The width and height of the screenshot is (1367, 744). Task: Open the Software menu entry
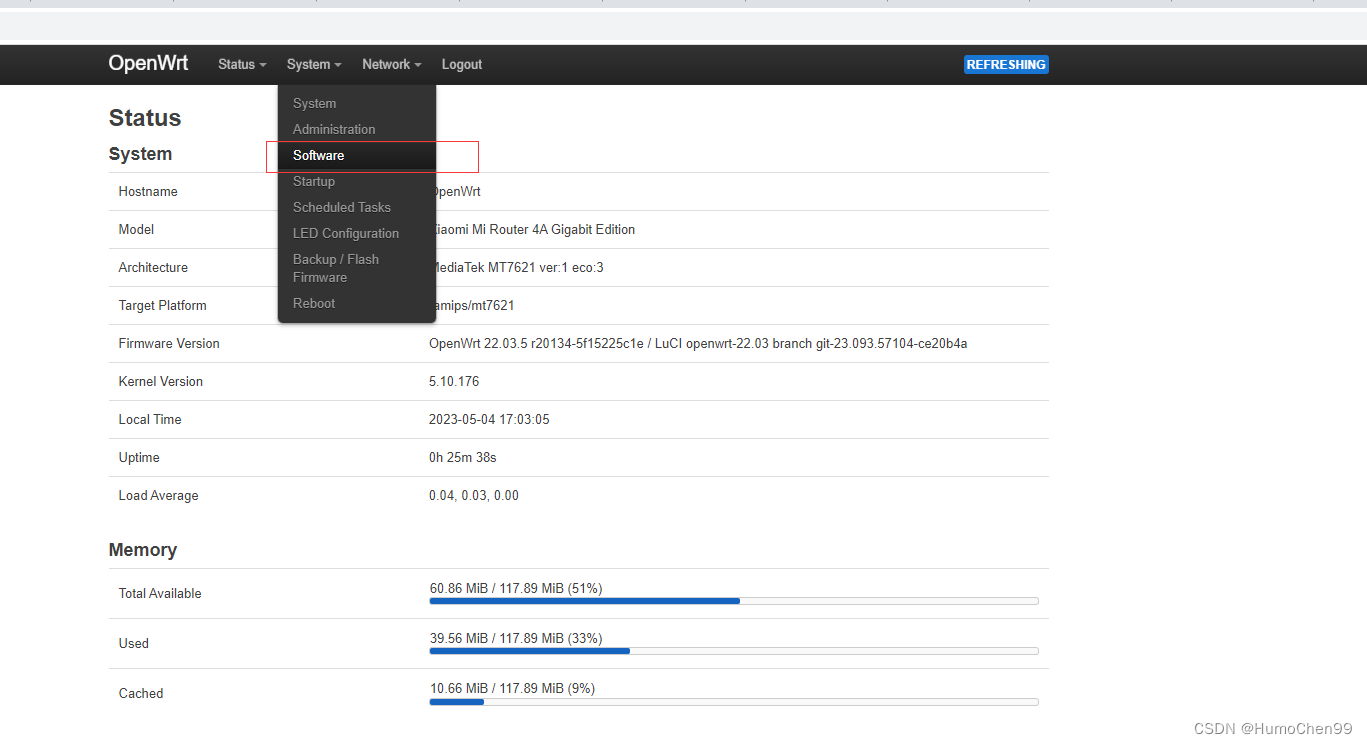click(357, 155)
